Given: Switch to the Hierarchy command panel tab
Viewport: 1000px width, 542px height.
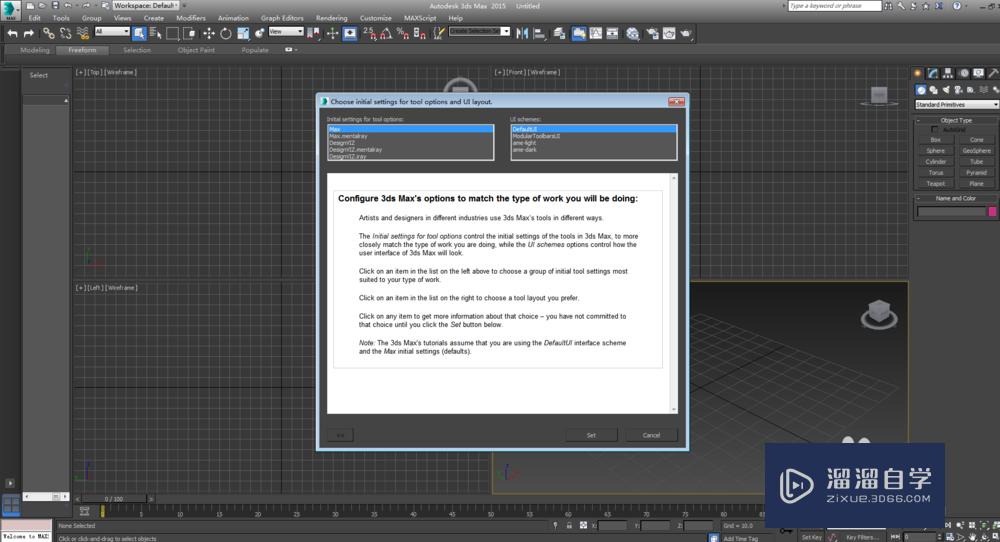Looking at the screenshot, I should pos(948,73).
